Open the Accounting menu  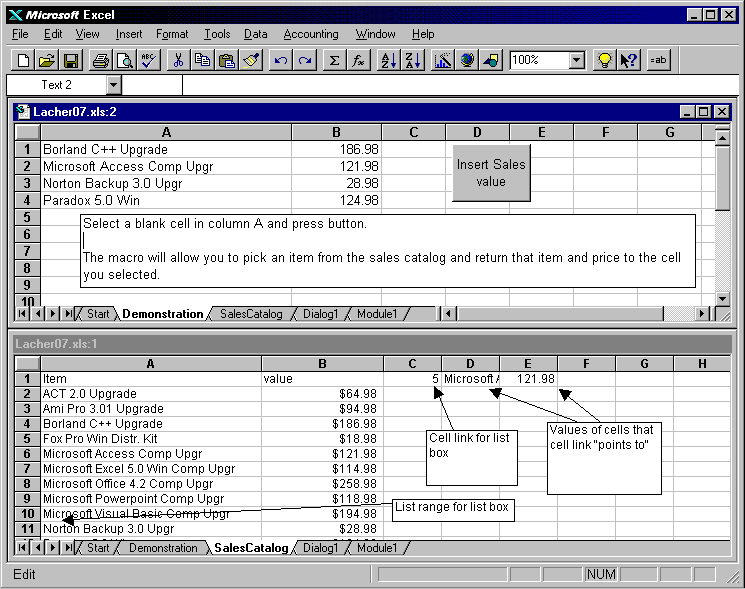(311, 34)
